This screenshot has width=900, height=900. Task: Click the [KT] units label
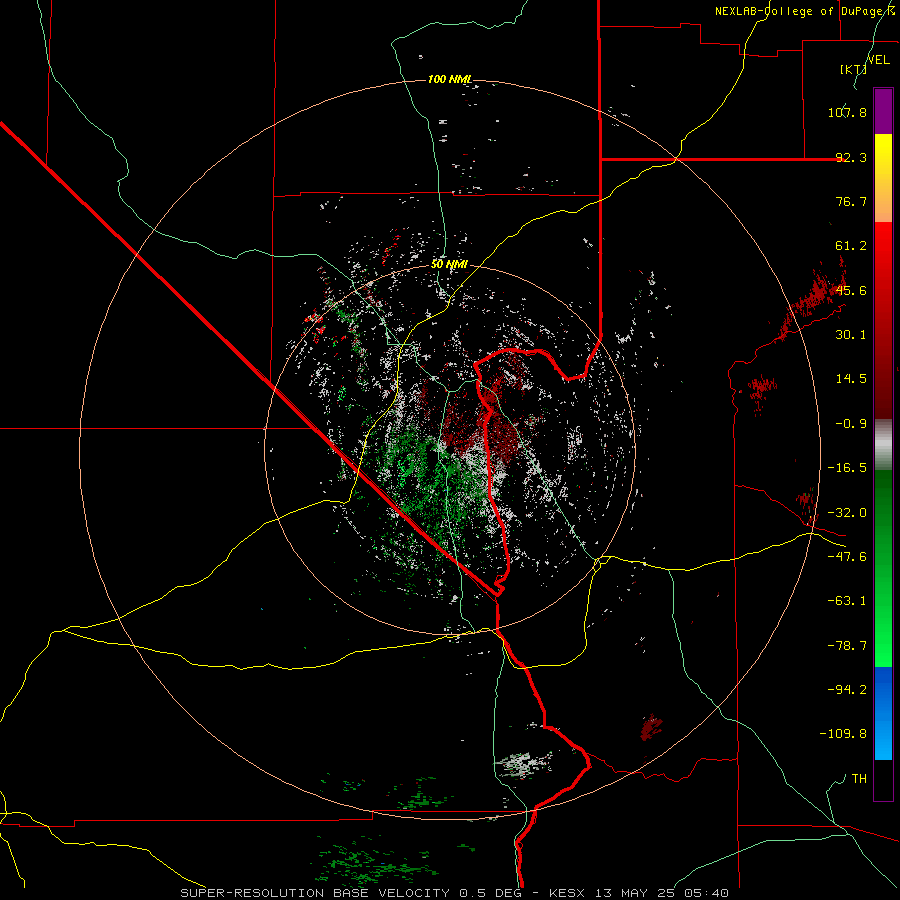click(x=853, y=69)
